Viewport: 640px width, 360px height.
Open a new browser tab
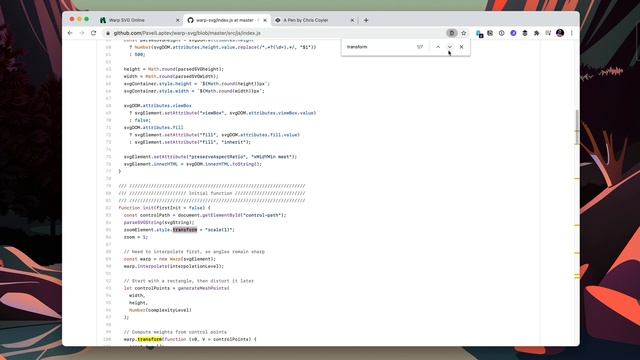pyautogui.click(x=366, y=20)
